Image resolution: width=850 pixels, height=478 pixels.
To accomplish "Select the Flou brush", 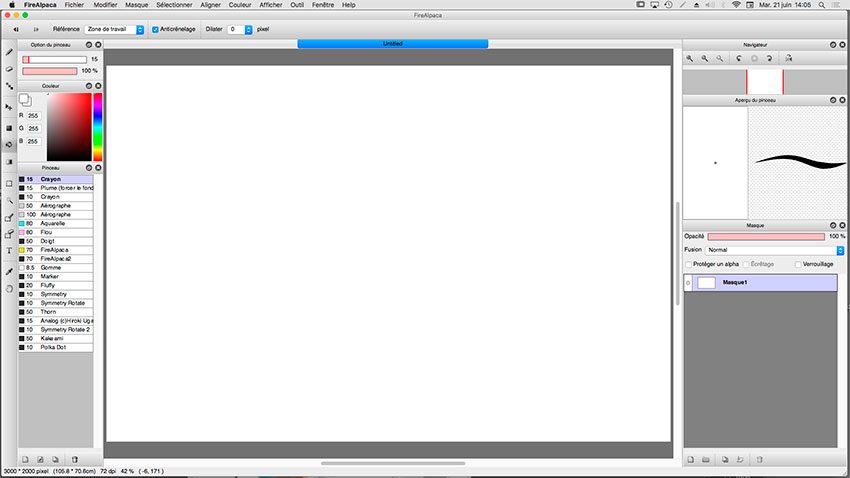I will 56,232.
